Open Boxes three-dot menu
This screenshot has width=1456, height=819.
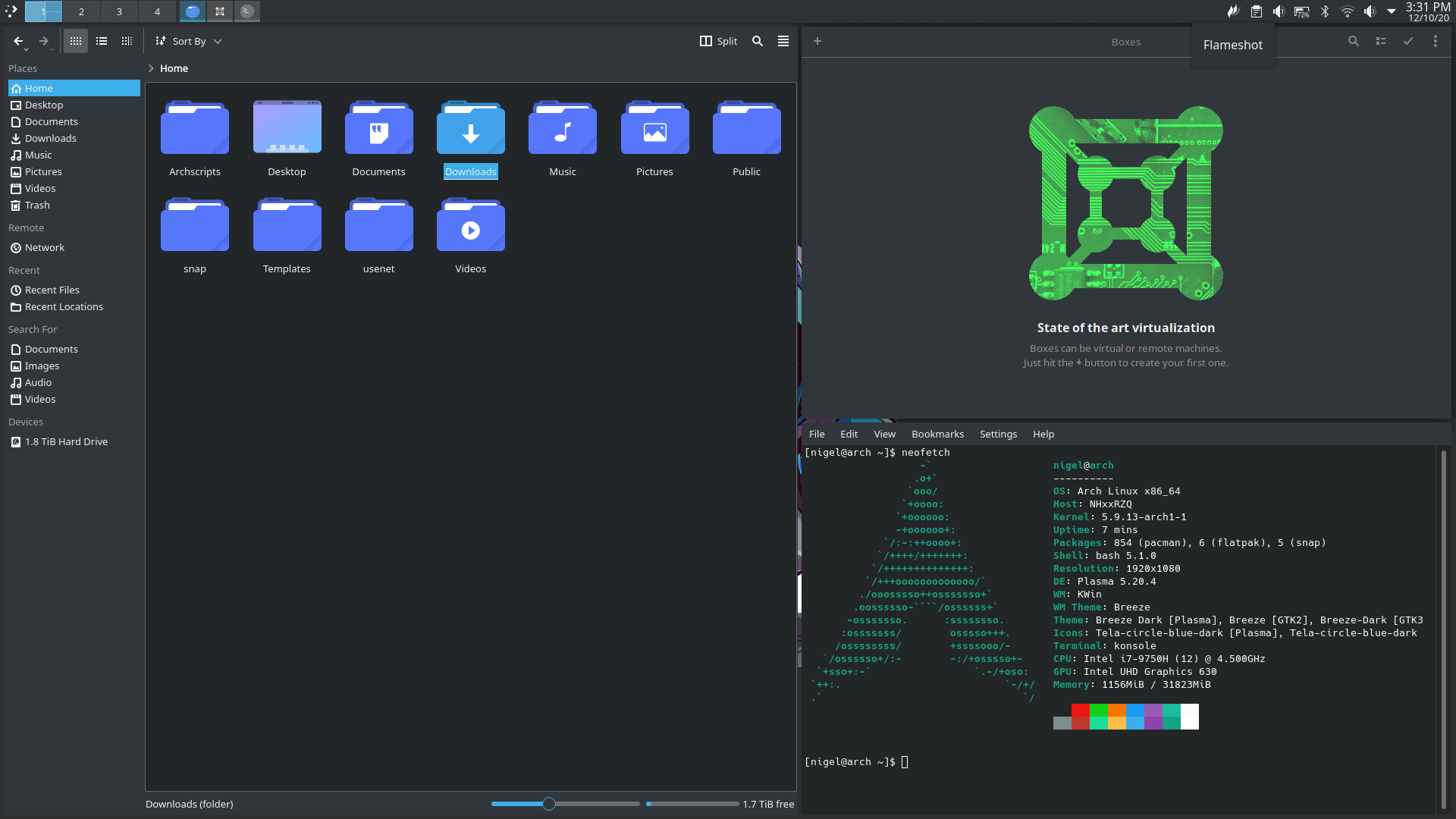(1436, 41)
